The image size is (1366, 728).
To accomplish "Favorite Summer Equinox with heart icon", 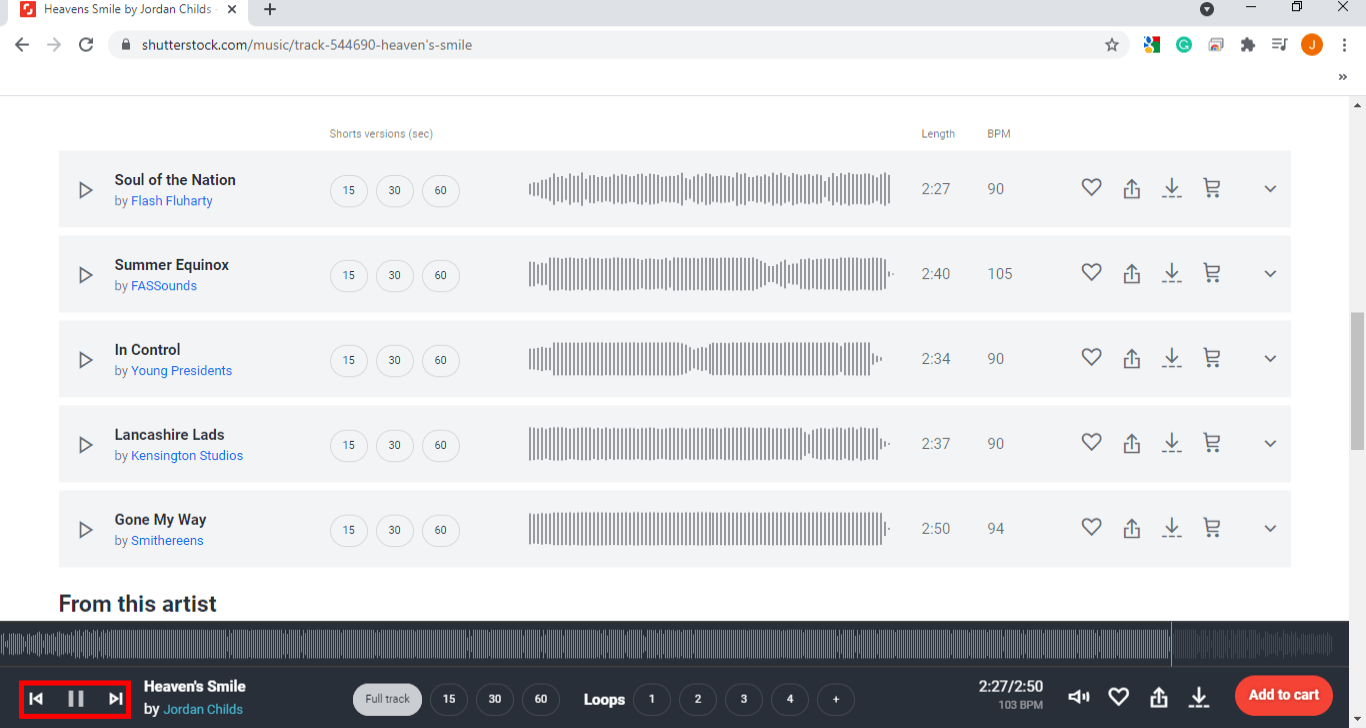I will pyautogui.click(x=1091, y=273).
